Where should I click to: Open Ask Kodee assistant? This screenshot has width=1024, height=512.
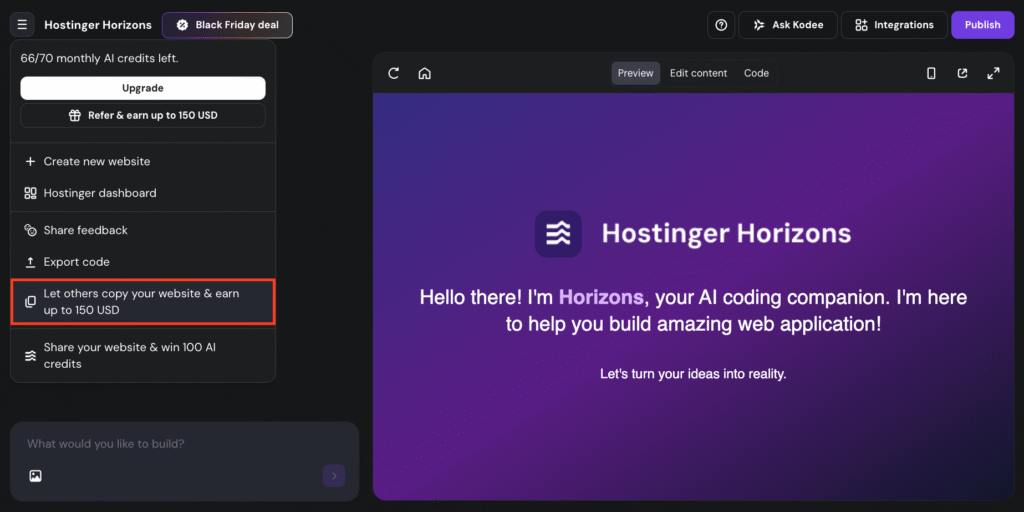click(x=788, y=25)
